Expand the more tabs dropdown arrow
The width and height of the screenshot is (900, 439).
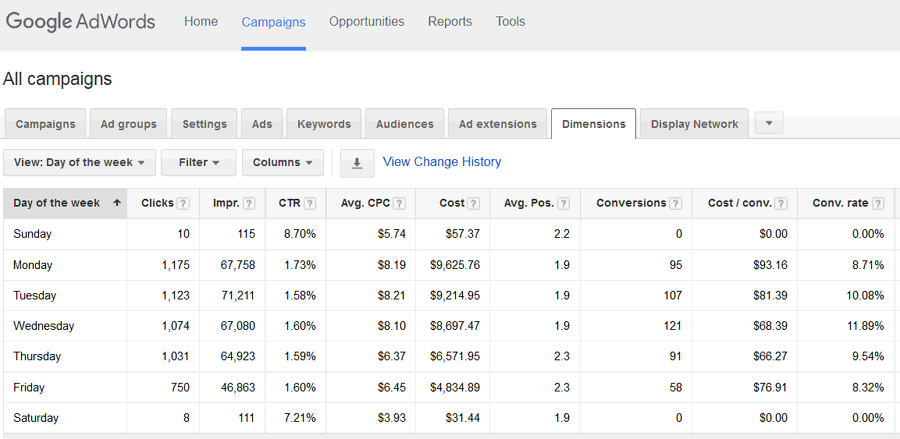click(769, 123)
